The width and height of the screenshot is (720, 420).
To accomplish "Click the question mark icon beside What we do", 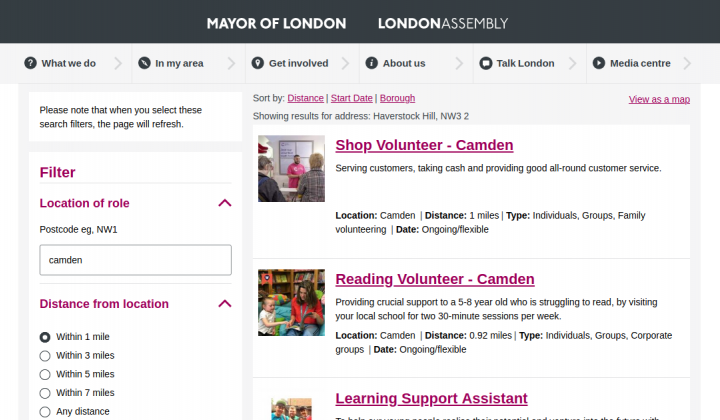I will [30, 63].
